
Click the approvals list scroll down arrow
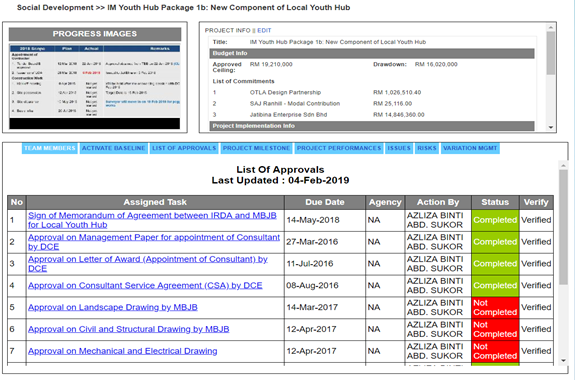coord(563,361)
